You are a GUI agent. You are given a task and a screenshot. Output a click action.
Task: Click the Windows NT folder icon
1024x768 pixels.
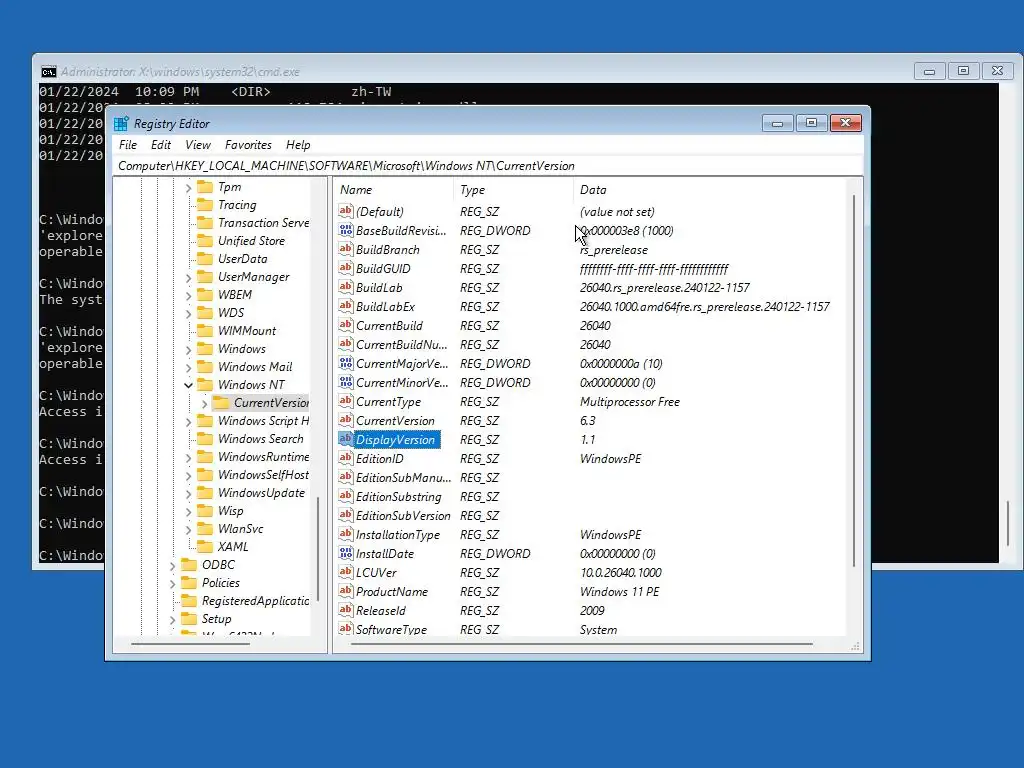[x=205, y=385]
